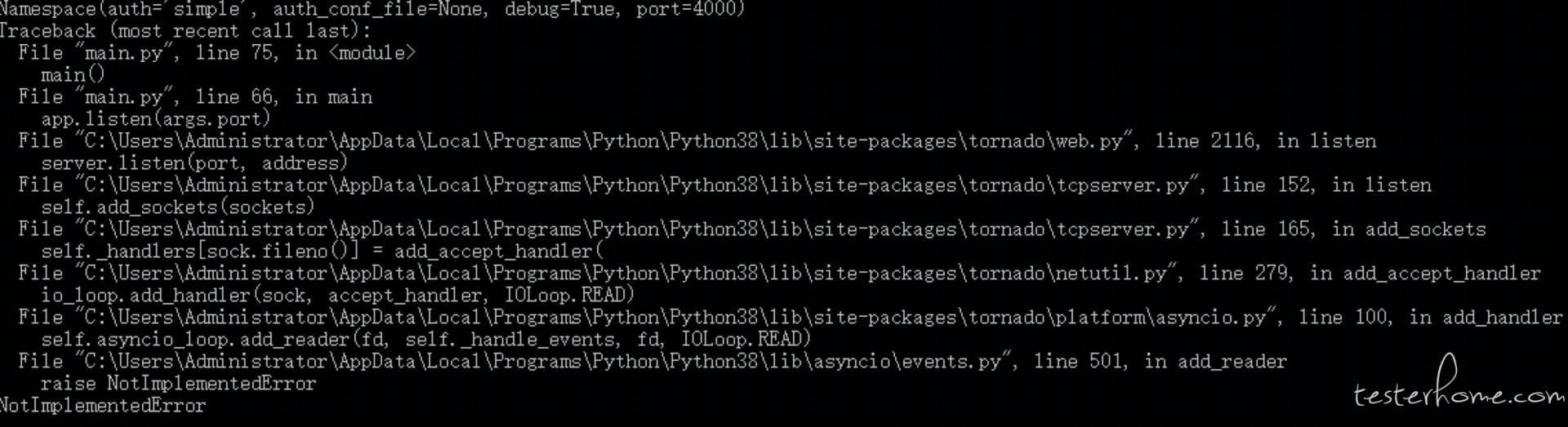Click the asyncio_loop.add_reader code line
Screen dimensions: 1568x427
[426, 340]
